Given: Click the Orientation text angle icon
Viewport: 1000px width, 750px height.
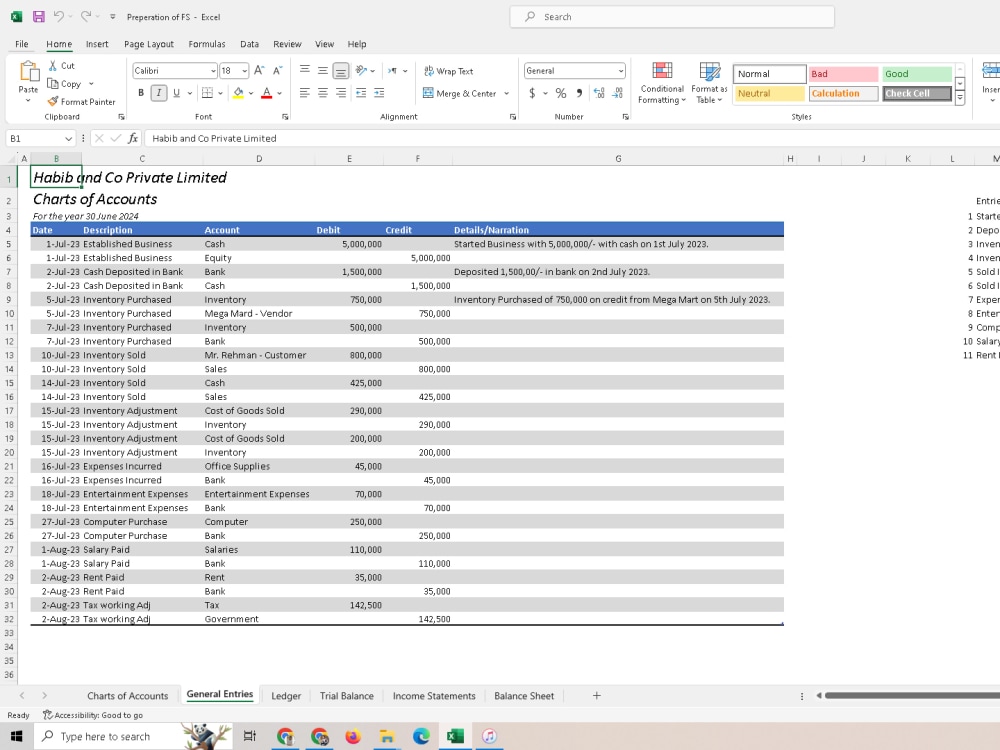Looking at the screenshot, I should pos(361,70).
